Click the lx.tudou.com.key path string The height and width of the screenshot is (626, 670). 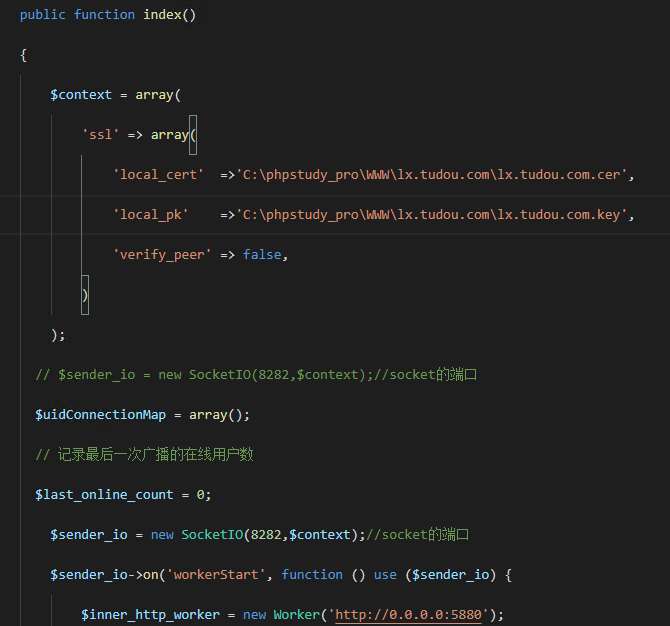point(432,215)
